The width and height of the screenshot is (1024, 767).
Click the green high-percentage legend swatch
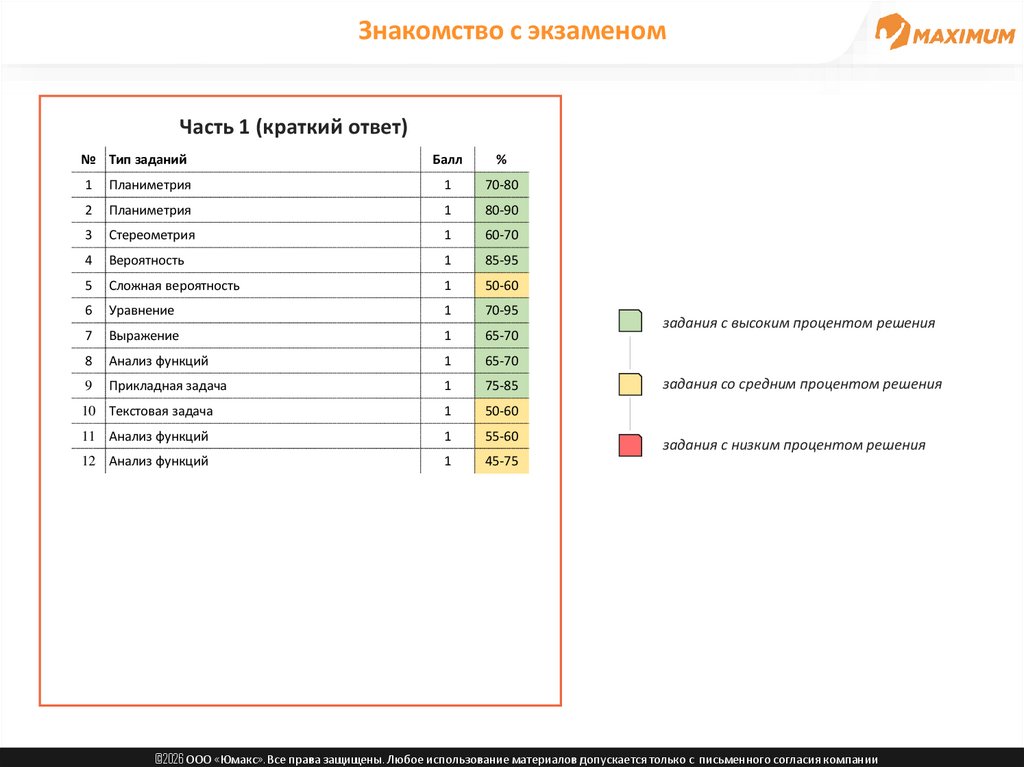pyautogui.click(x=630, y=321)
